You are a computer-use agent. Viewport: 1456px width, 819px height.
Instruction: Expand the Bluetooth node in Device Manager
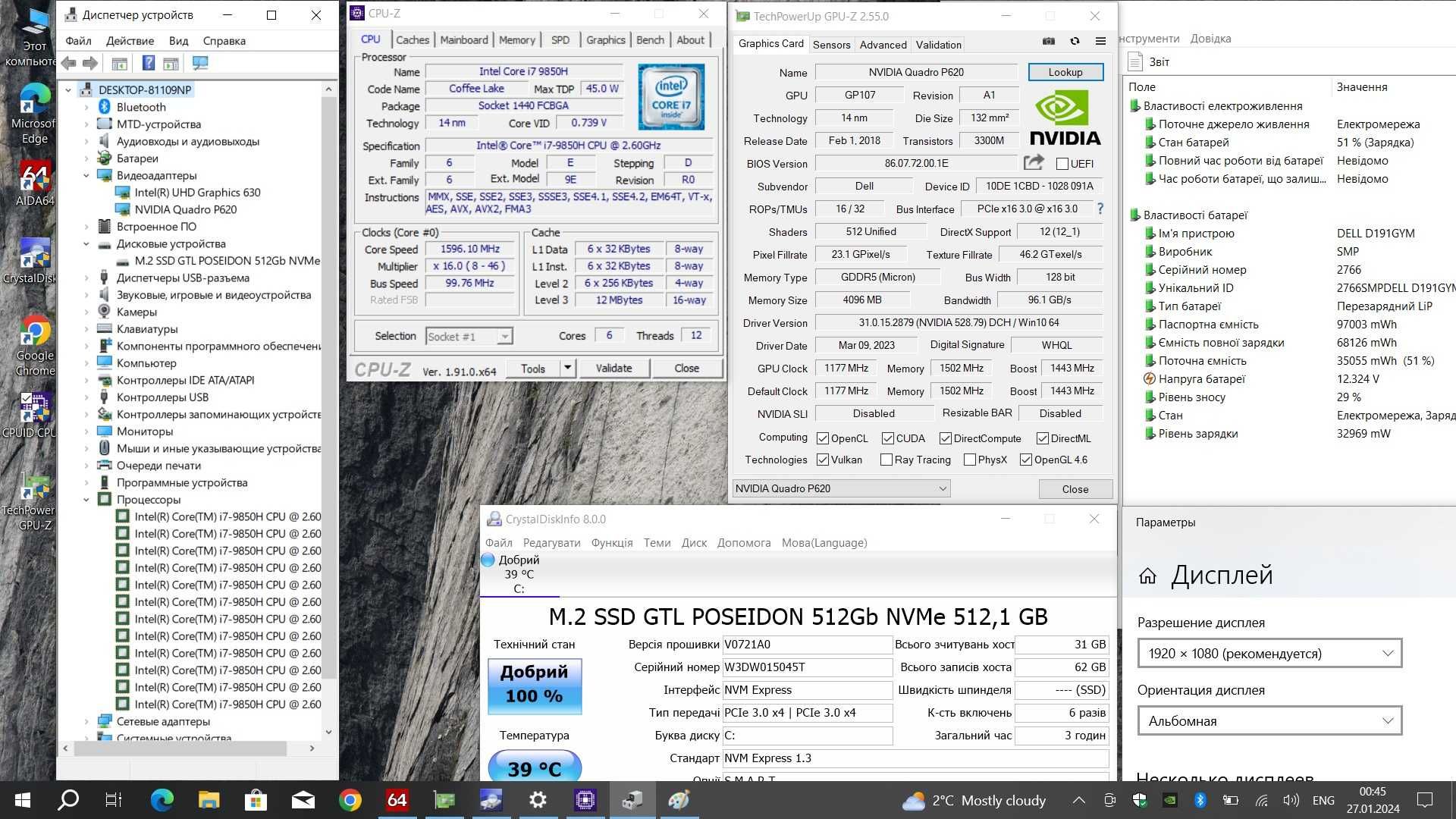86,107
